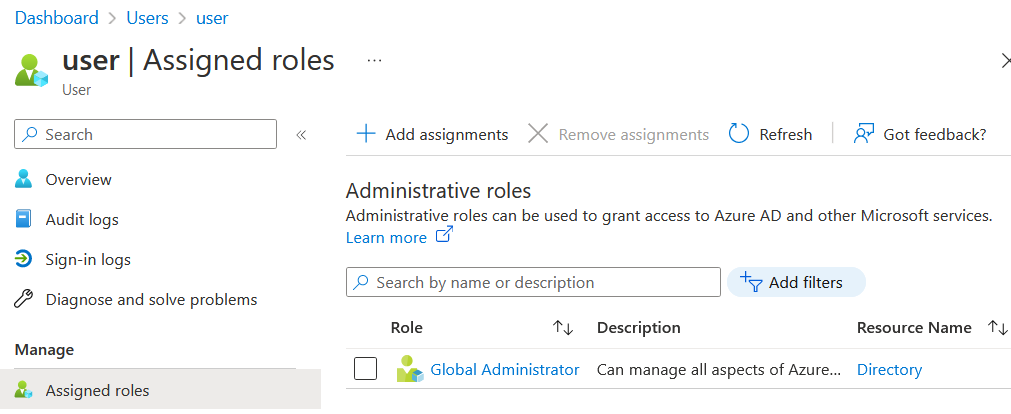Open the Directory resource link

pos(889,370)
